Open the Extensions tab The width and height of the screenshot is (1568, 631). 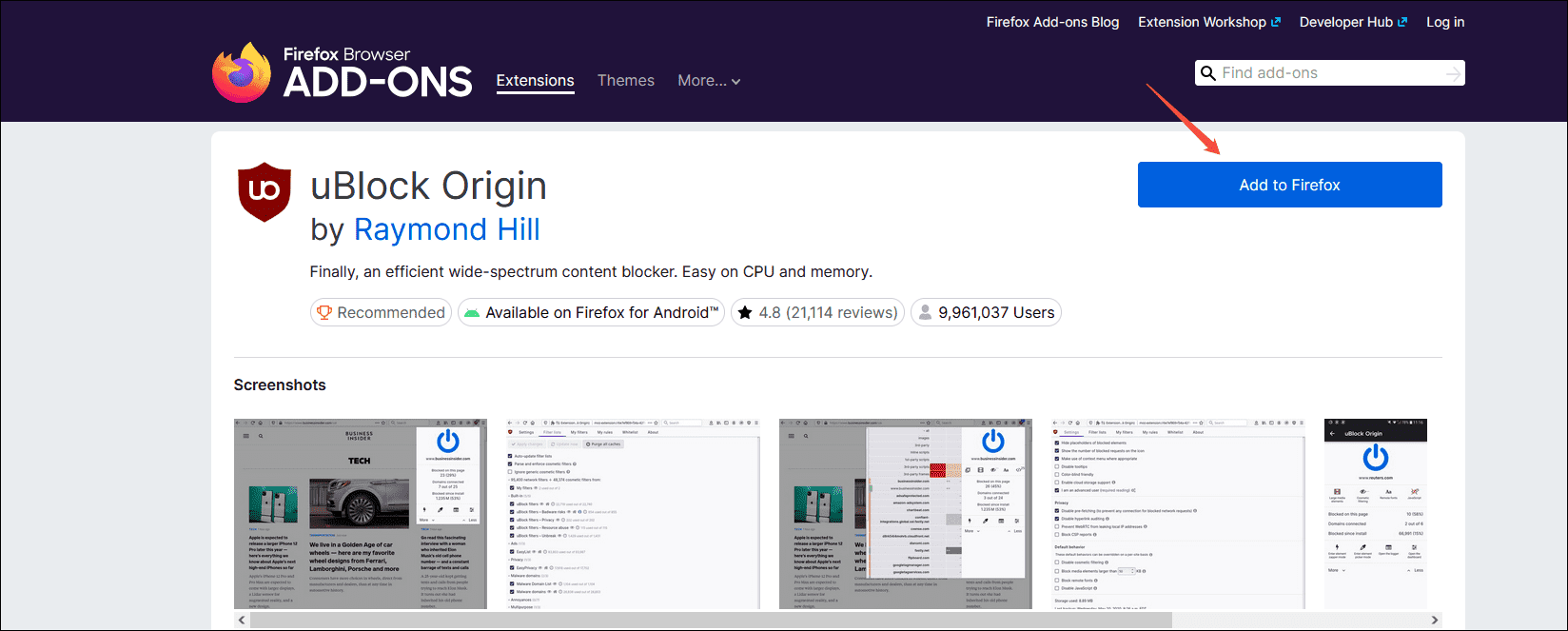[x=535, y=81]
